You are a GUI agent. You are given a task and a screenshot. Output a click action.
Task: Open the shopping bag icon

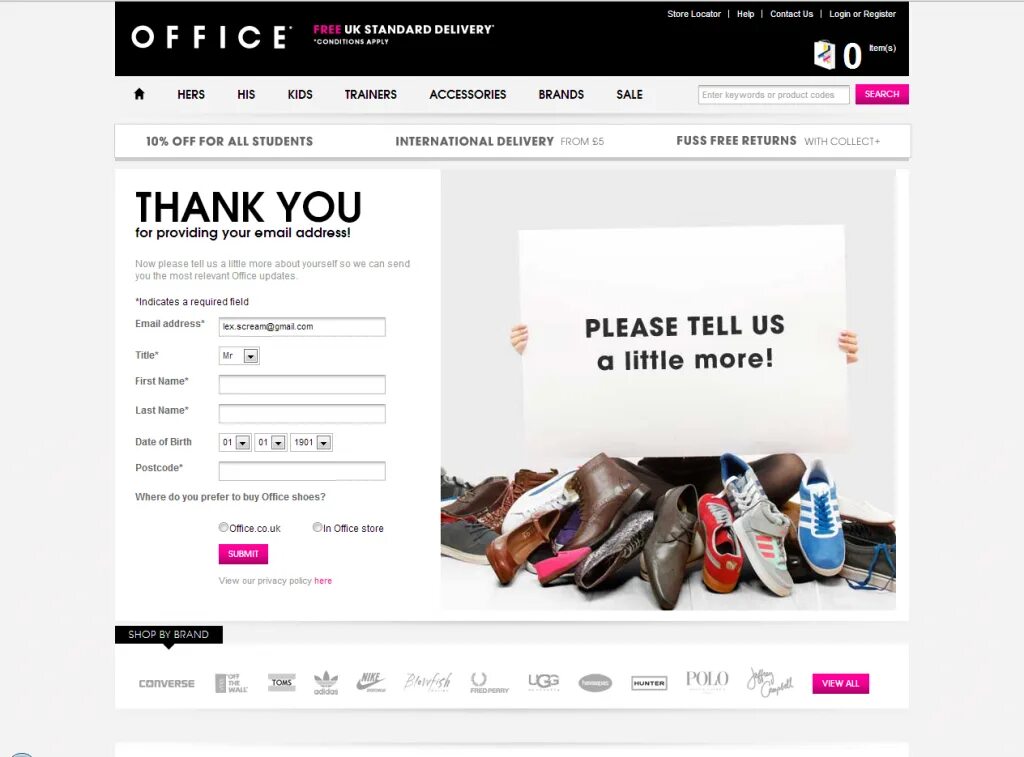(x=825, y=55)
